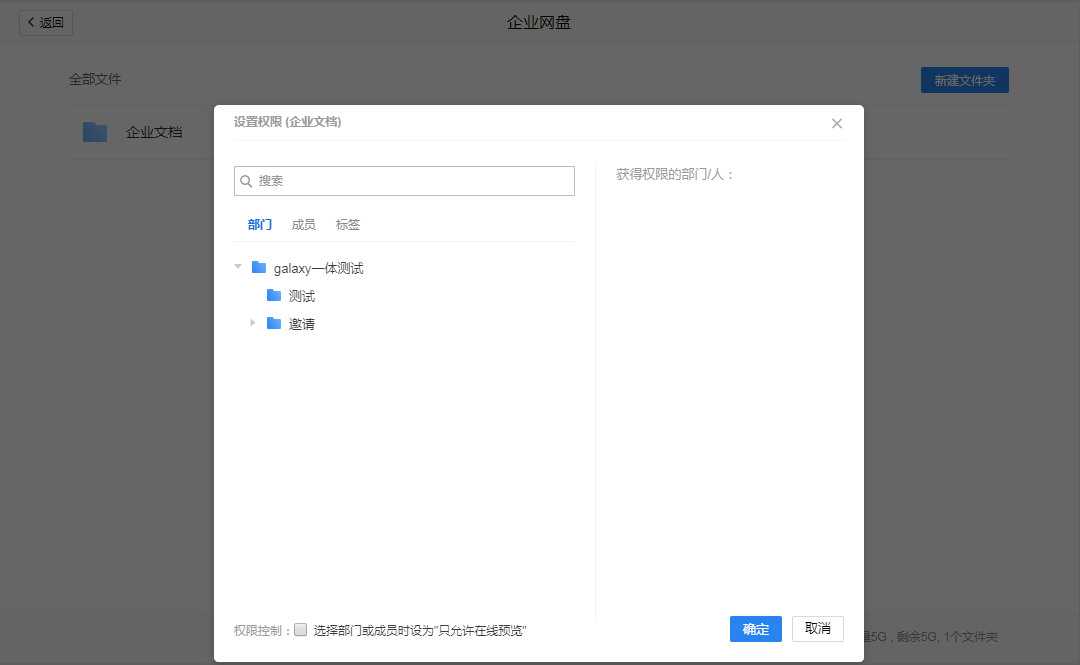Collapse the galaxy一体测试 tree node
1080x665 pixels.
click(x=238, y=267)
